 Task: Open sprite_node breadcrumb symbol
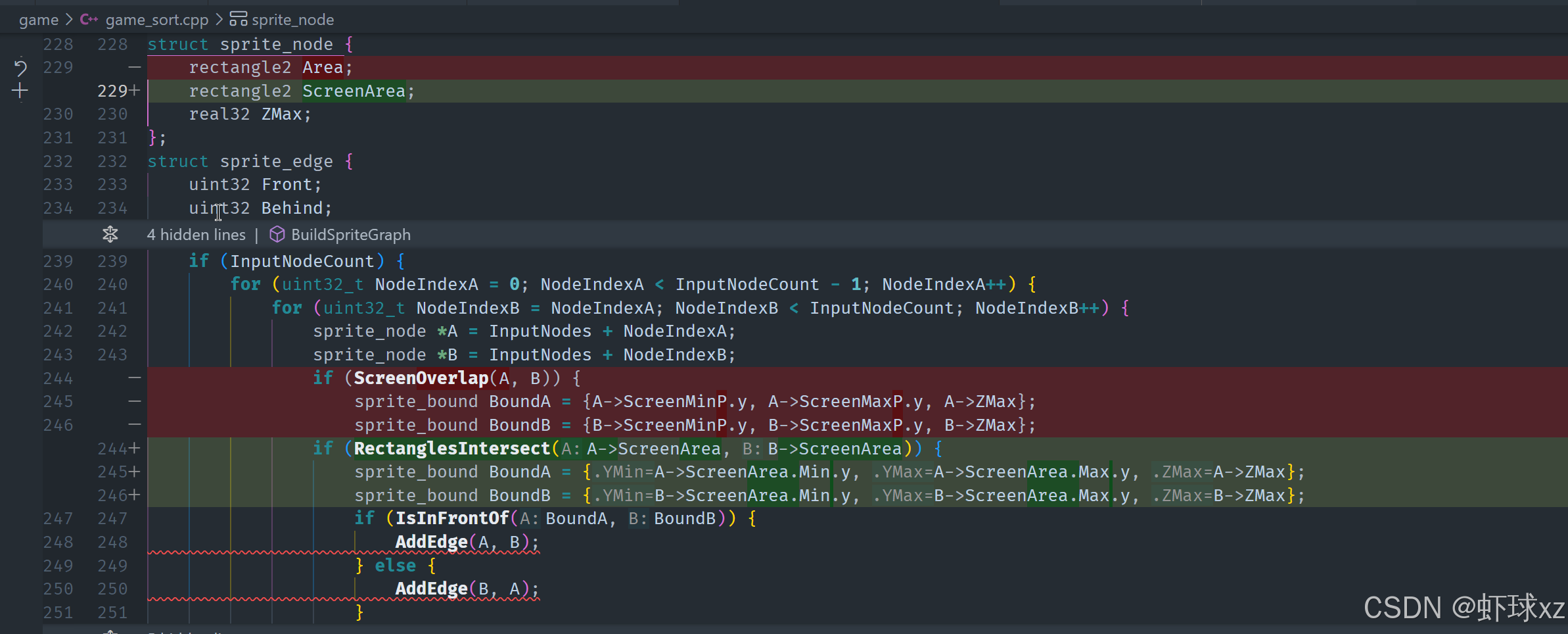pyautogui.click(x=293, y=20)
